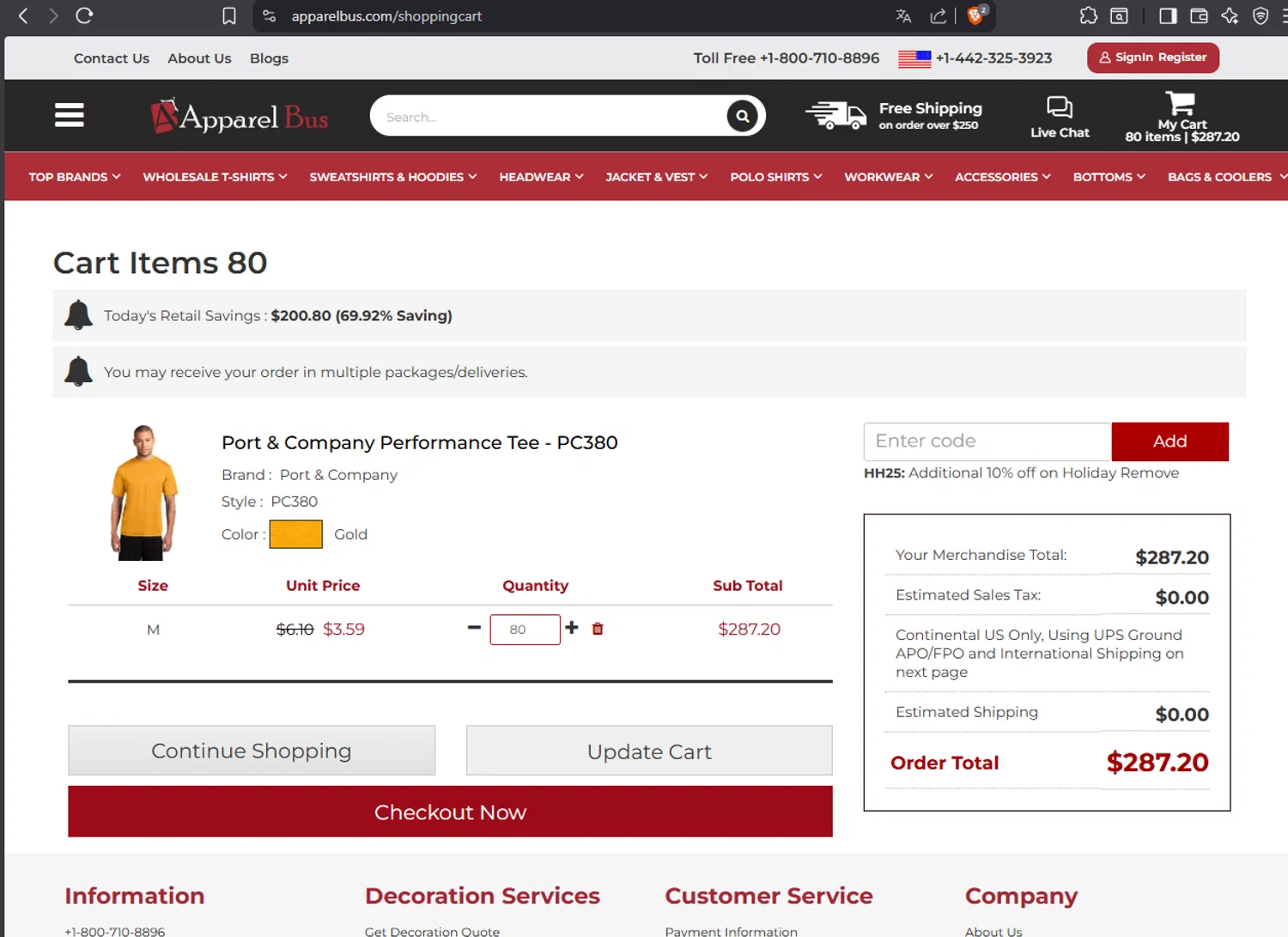Expand Bags & Coolers menu
The height and width of the screenshot is (937, 1288).
point(1226,177)
